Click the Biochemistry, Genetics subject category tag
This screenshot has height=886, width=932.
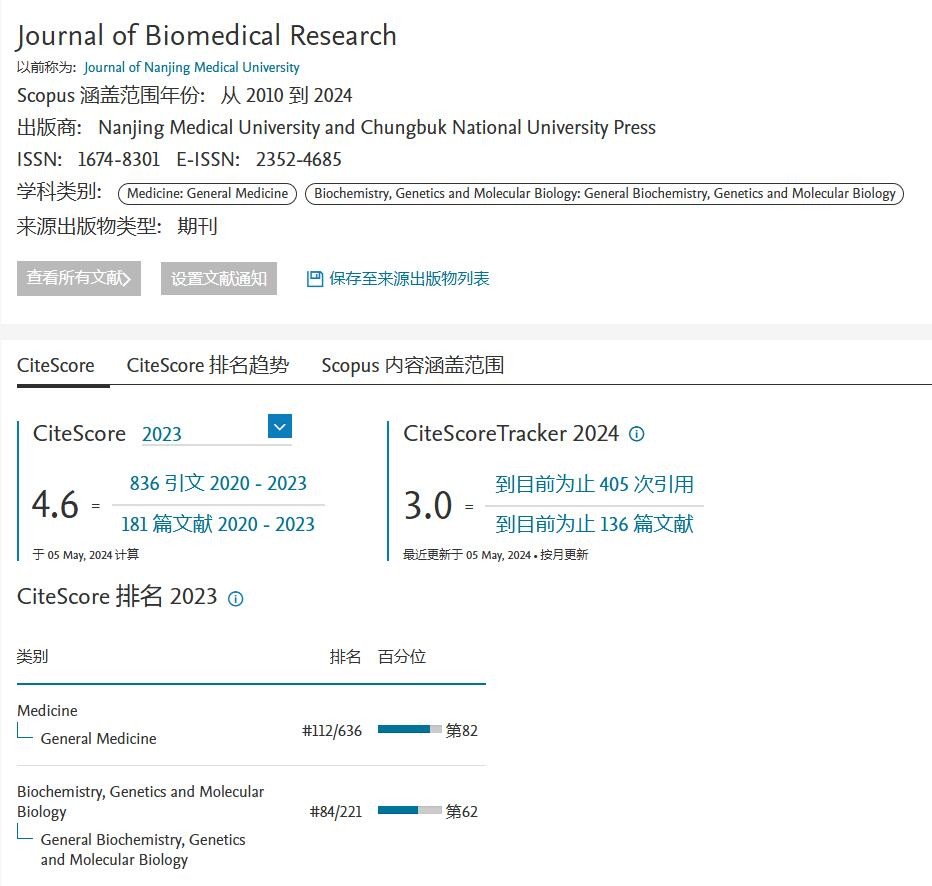[604, 194]
